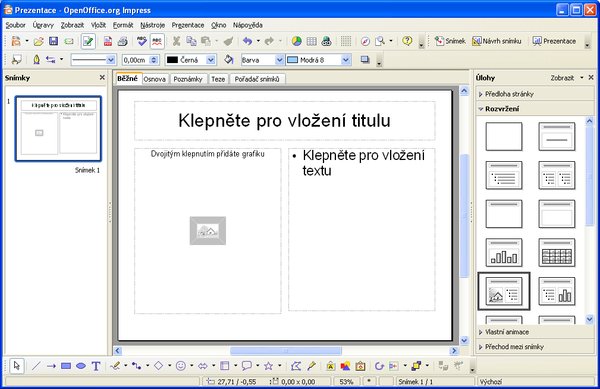
Task: Select the Stars shapes tool
Action: [x=269, y=366]
